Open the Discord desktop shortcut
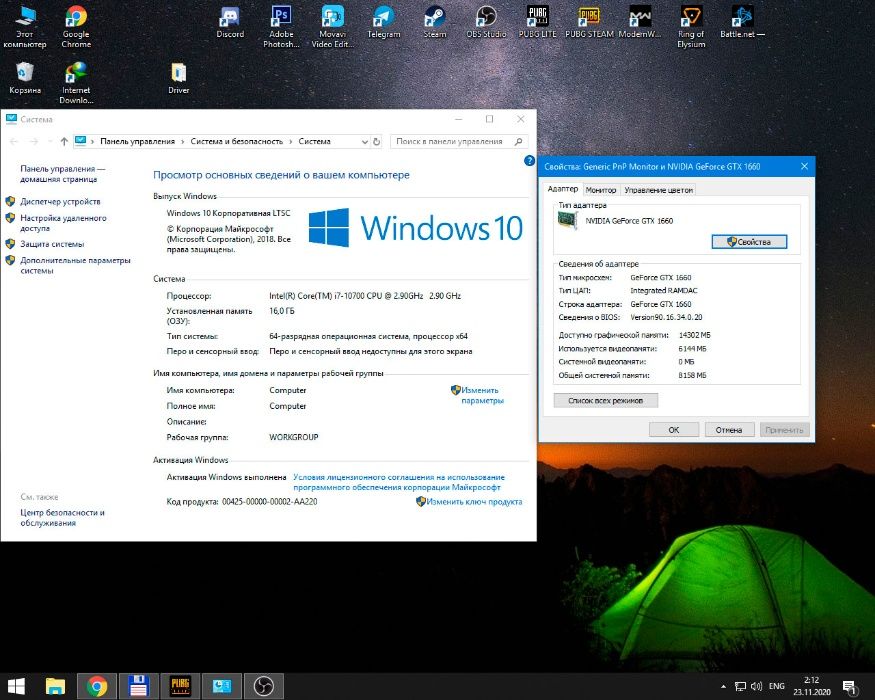The height and width of the screenshot is (700, 875). click(x=230, y=22)
